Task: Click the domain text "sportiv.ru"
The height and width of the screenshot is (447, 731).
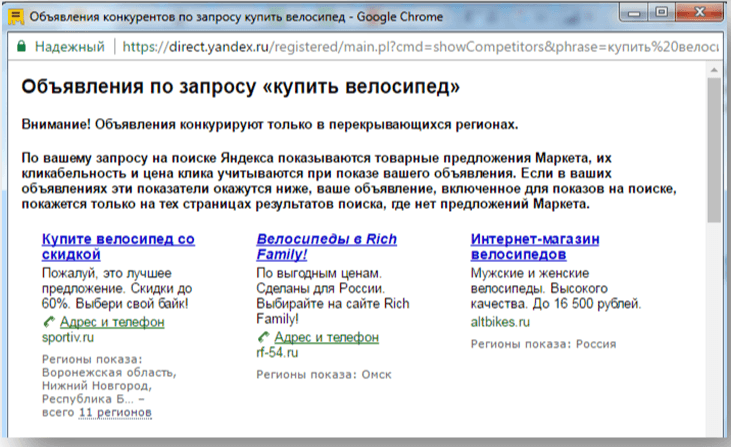Action: click(68, 337)
